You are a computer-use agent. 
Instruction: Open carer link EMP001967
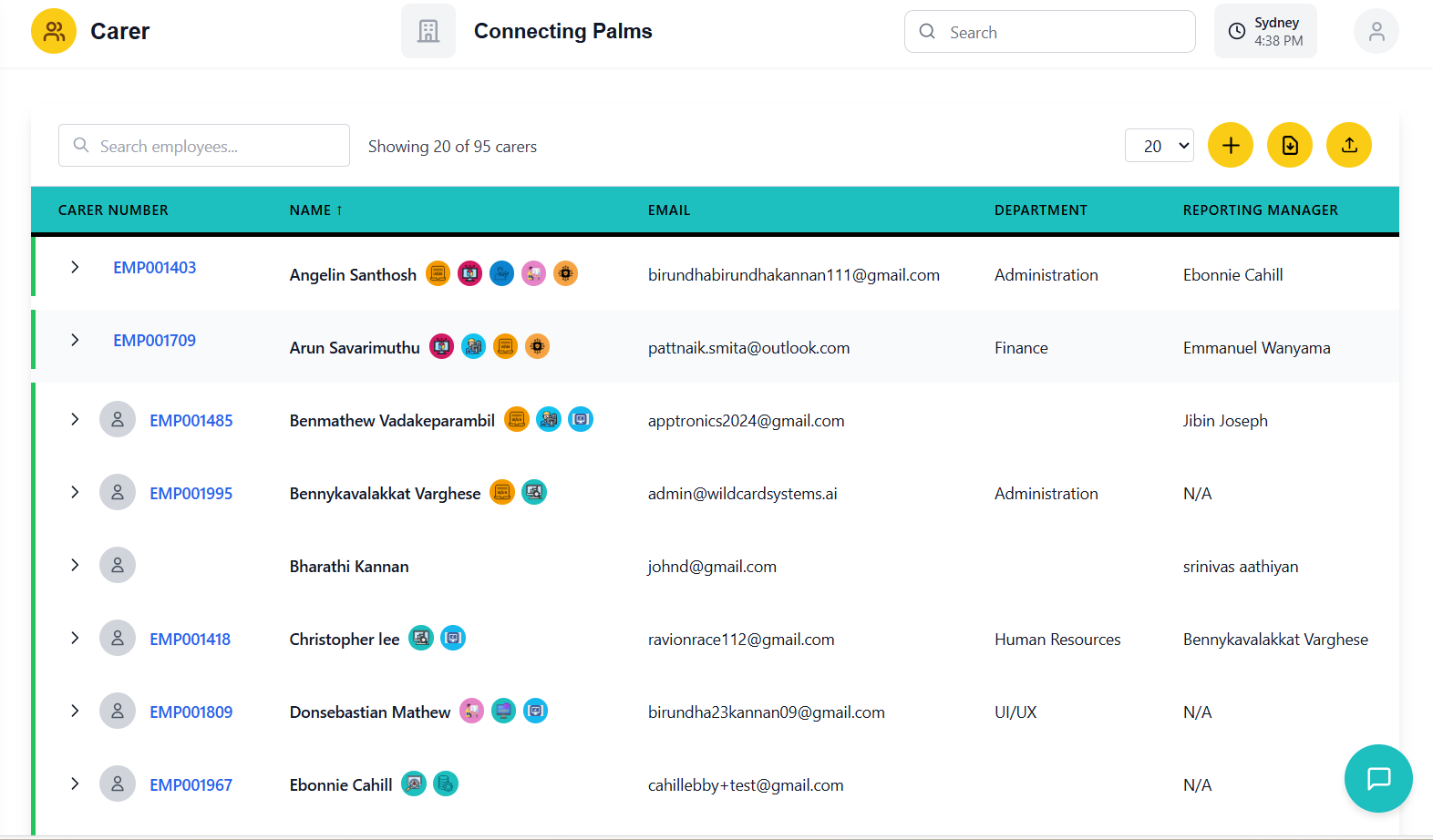coord(191,785)
